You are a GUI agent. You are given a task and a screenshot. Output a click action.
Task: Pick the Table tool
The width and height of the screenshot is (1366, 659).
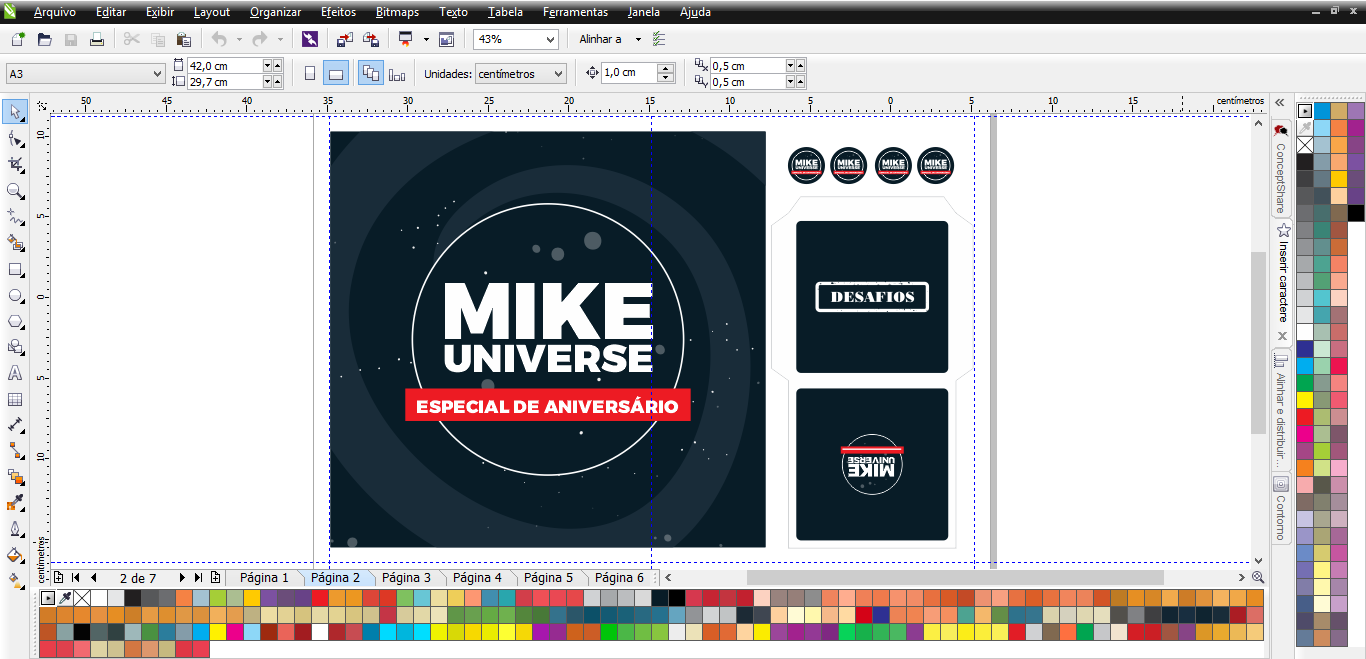coord(15,399)
